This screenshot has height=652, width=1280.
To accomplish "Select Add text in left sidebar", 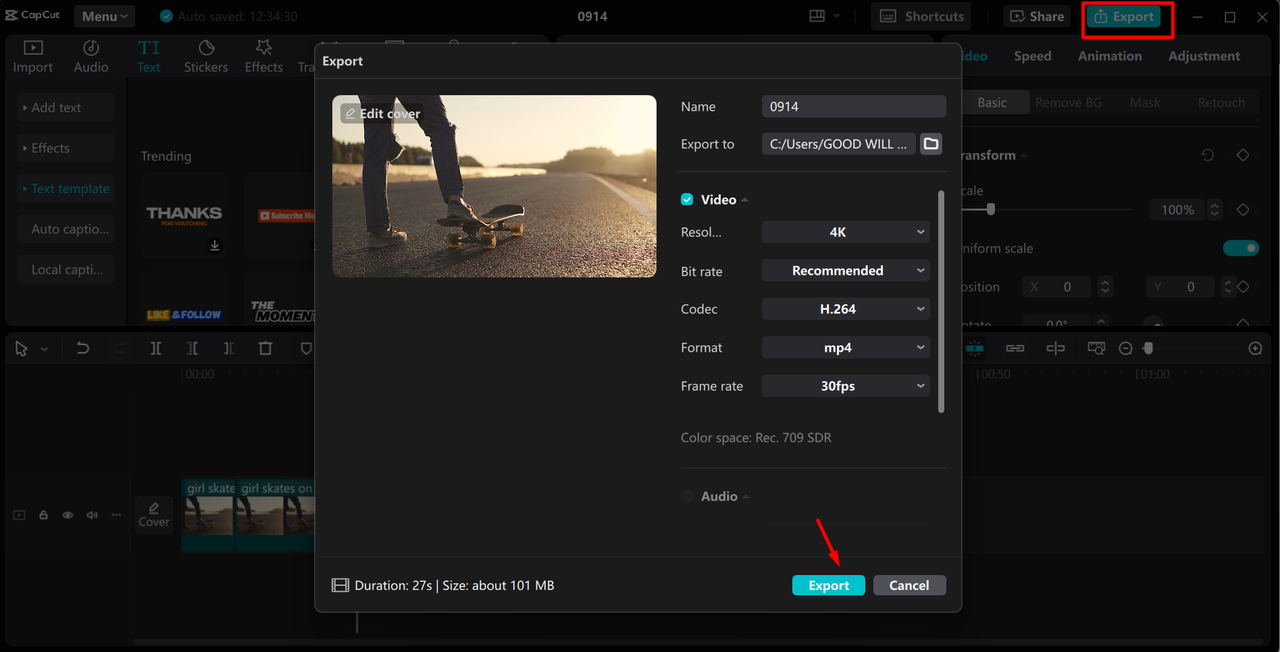I will click(x=66, y=108).
